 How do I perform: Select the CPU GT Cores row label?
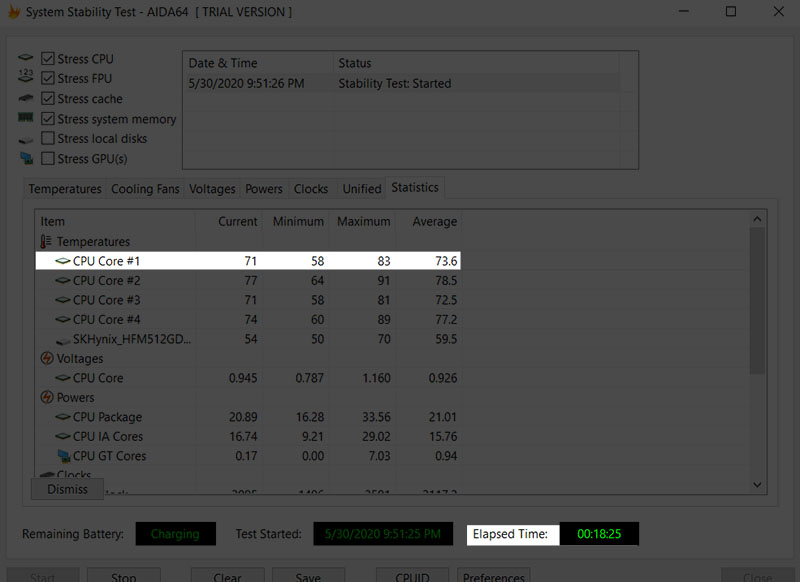pos(109,456)
